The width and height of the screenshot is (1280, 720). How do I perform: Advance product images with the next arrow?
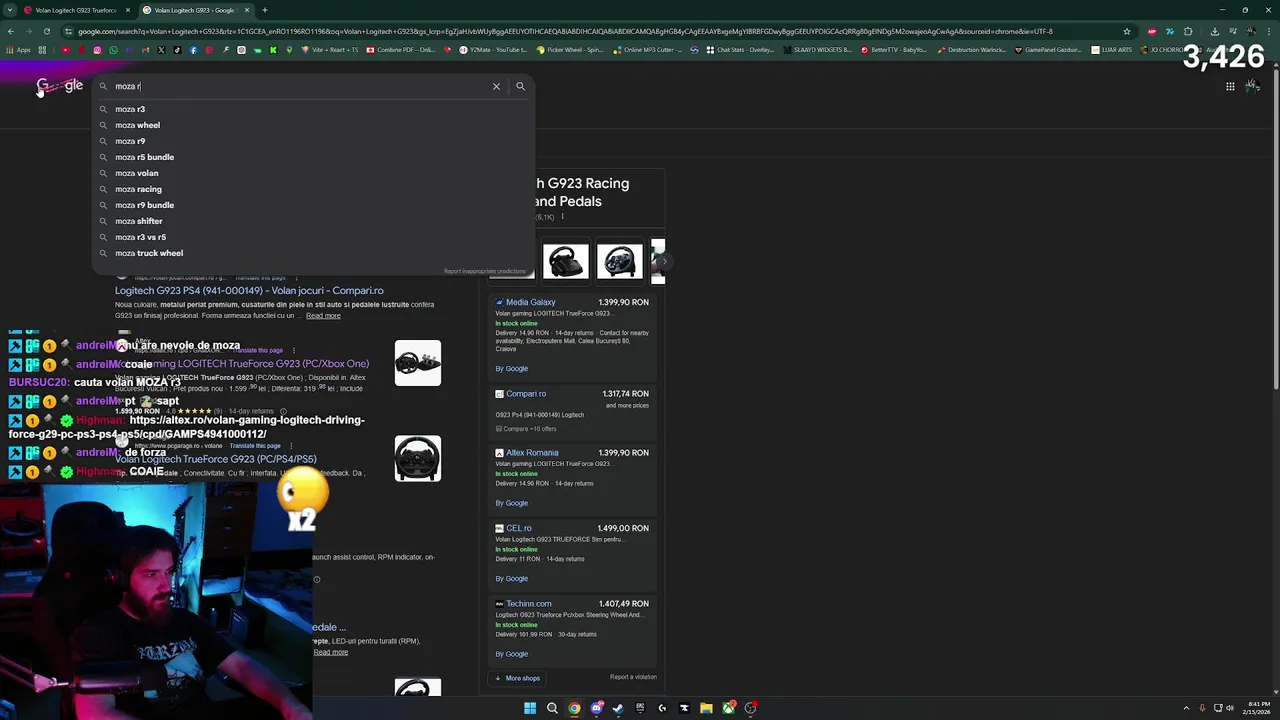tap(663, 261)
